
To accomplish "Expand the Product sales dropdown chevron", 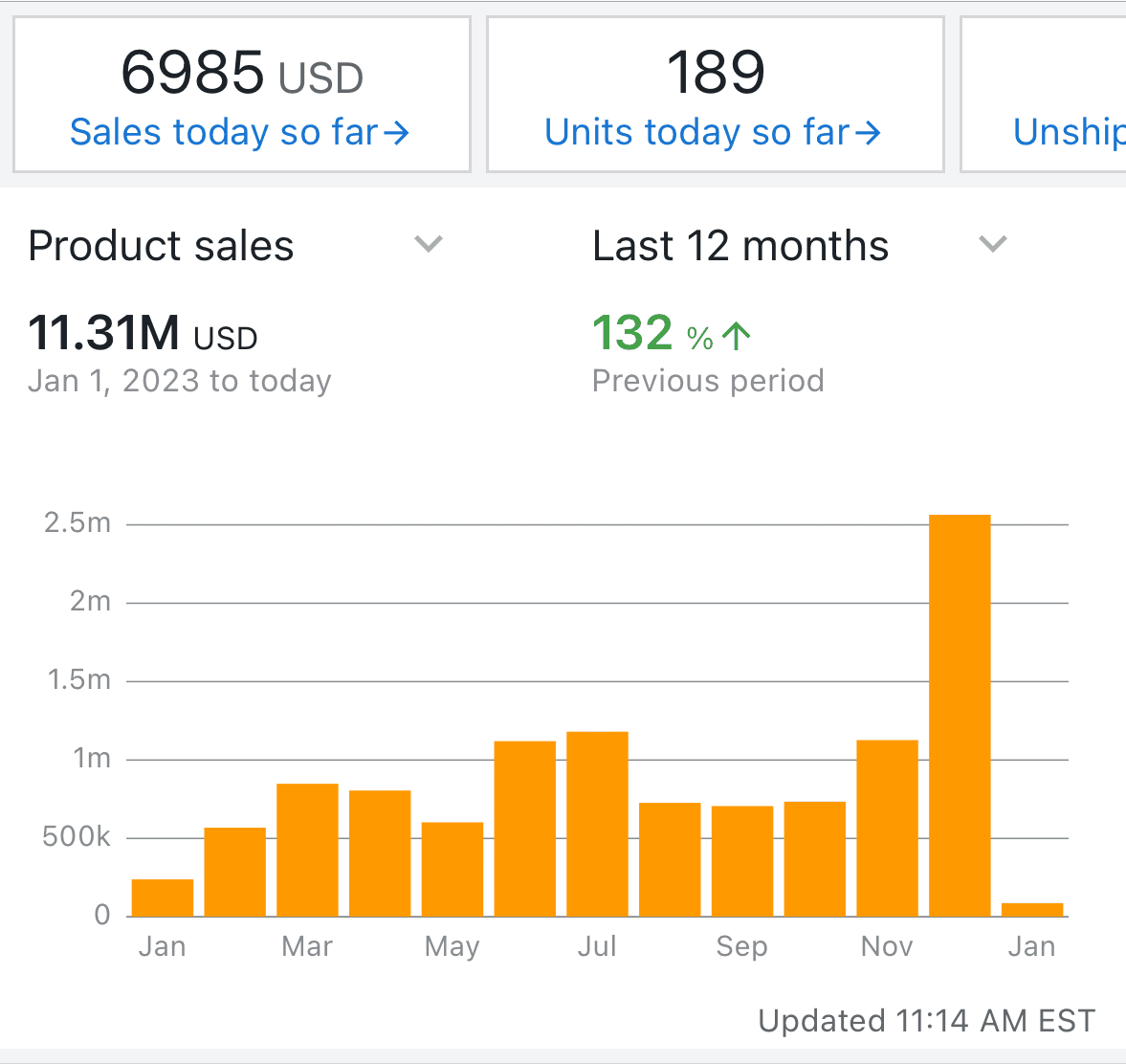I will (428, 244).
